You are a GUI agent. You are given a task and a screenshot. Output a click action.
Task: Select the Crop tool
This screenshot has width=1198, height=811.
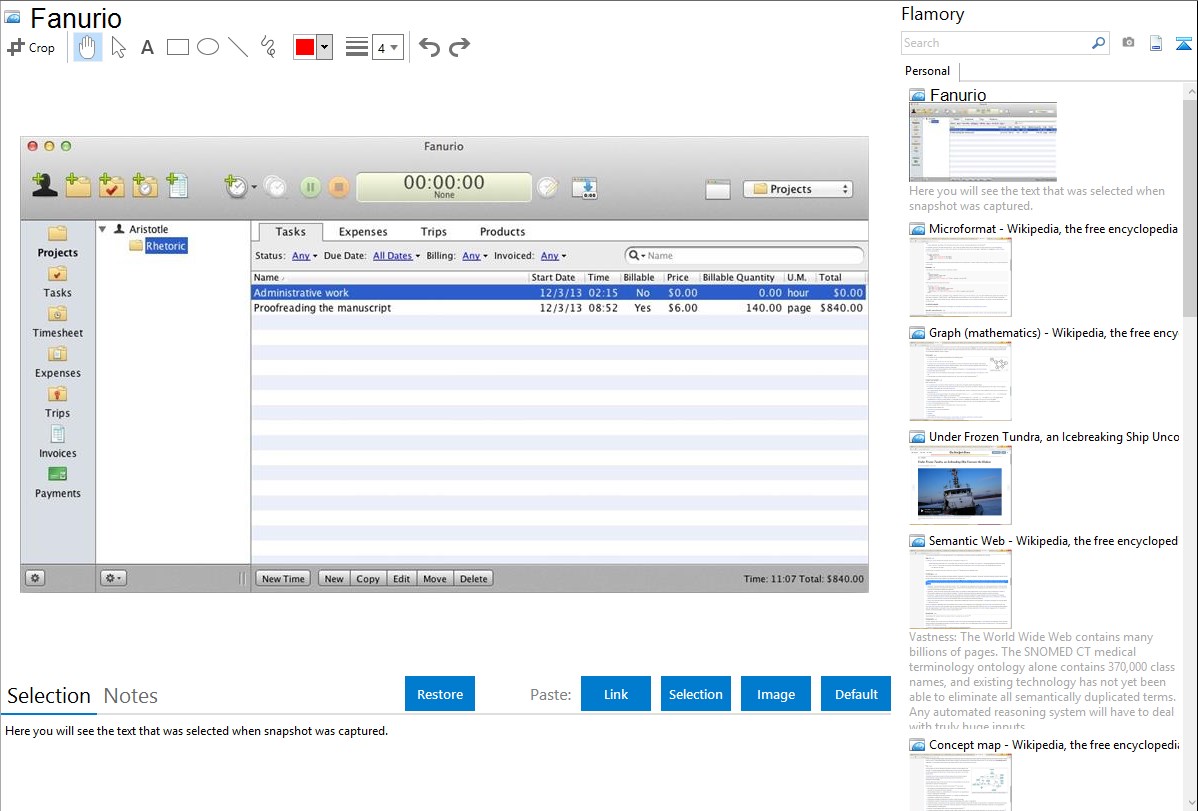[31, 47]
